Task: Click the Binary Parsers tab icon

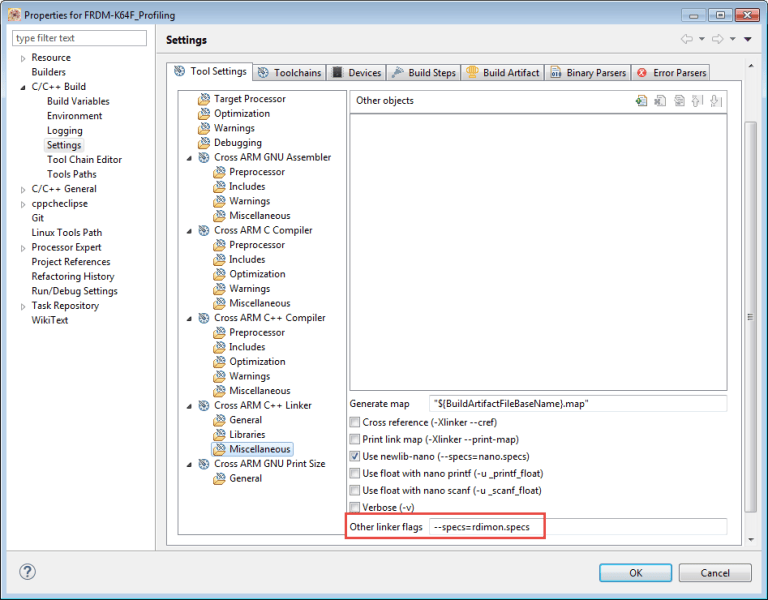Action: tap(555, 73)
